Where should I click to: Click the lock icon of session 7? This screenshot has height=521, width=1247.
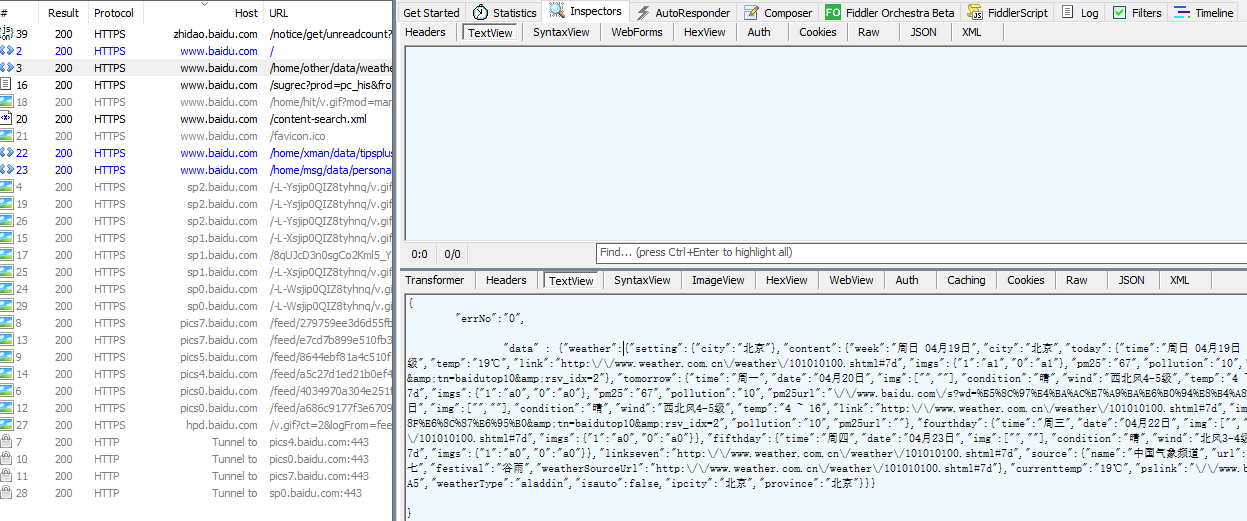pos(7,442)
